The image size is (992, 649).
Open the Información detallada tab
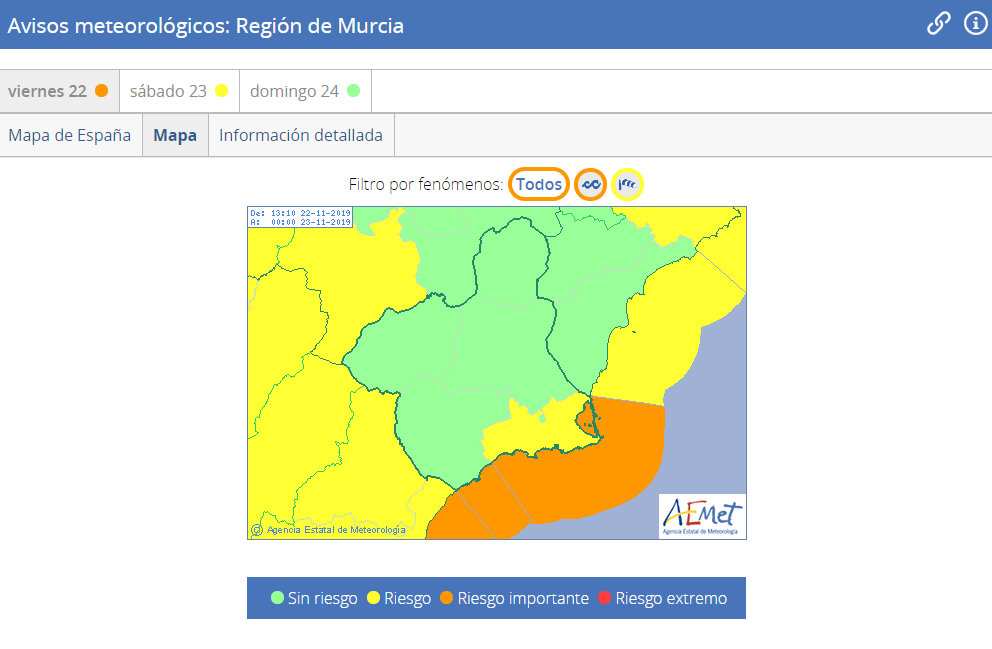(301, 135)
